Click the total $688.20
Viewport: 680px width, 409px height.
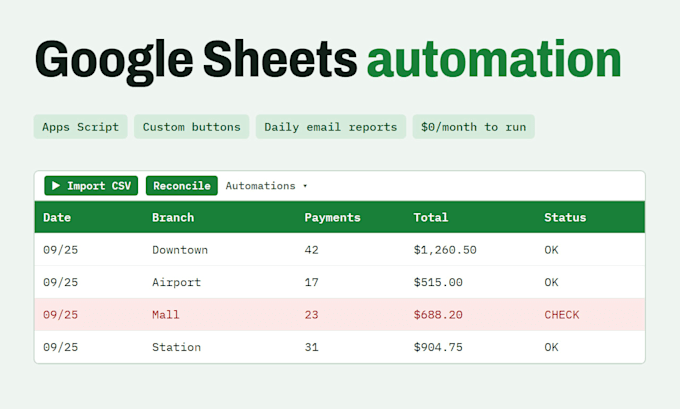click(438, 314)
